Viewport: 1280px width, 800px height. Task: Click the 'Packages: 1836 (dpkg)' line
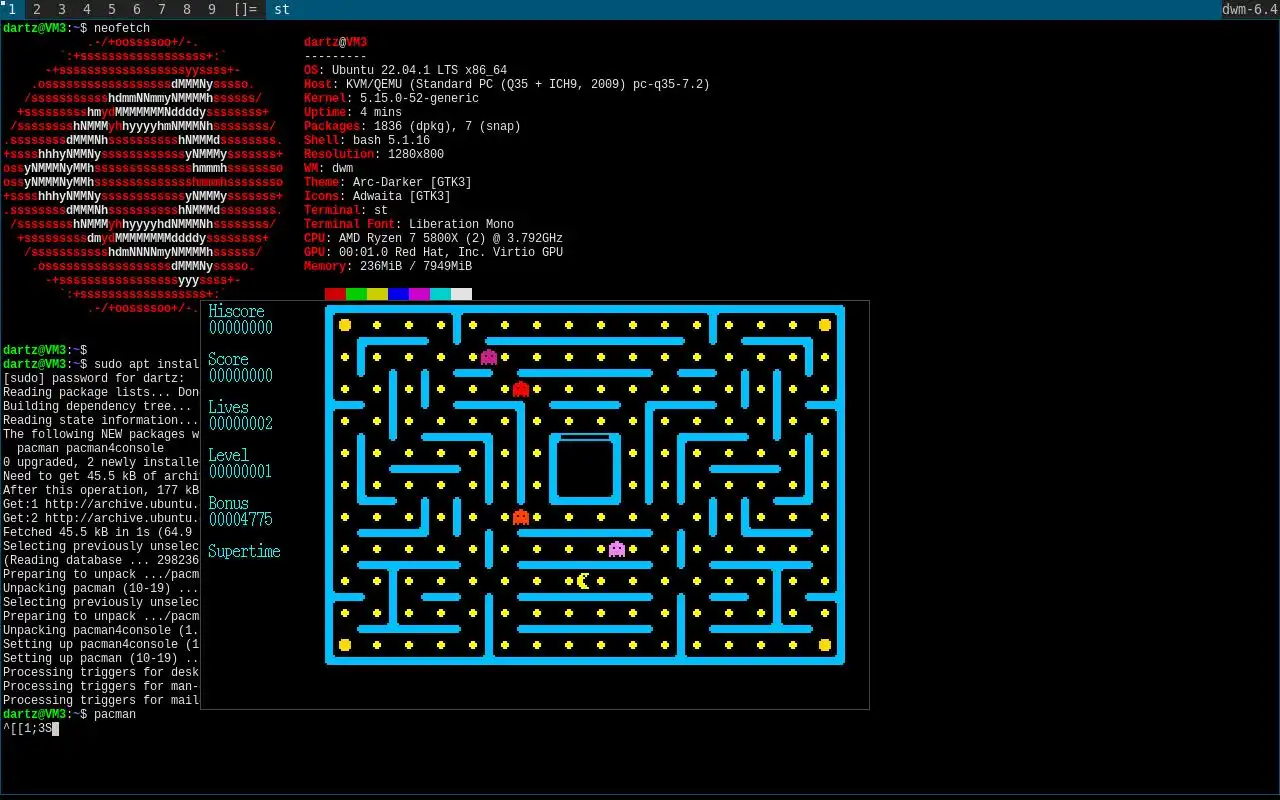(x=412, y=126)
